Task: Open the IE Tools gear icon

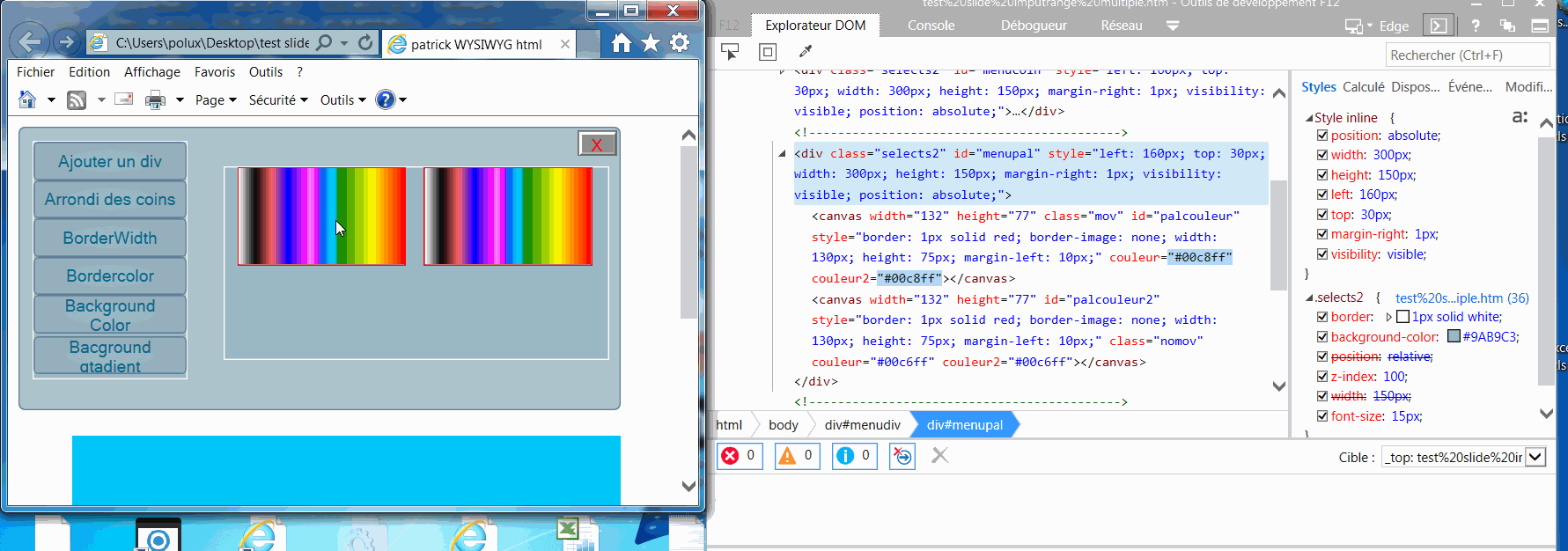Action: tap(680, 42)
